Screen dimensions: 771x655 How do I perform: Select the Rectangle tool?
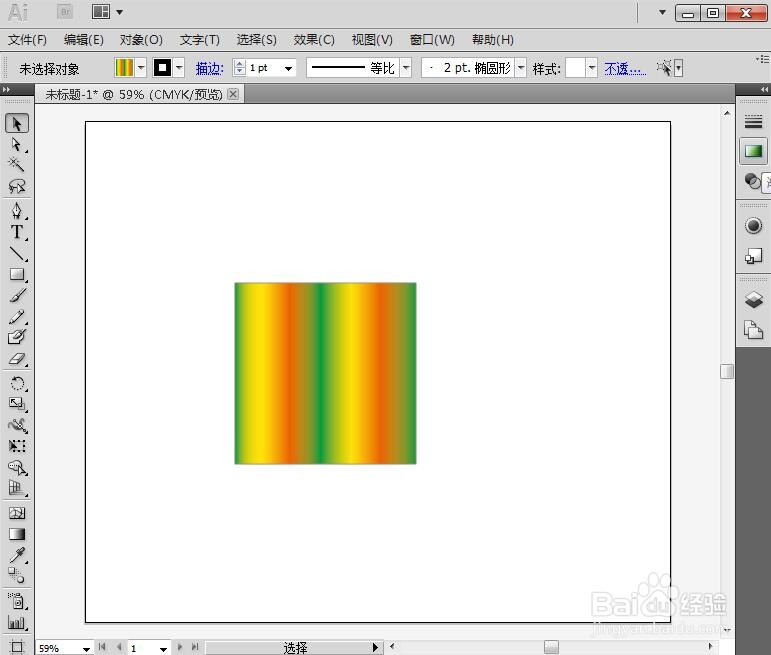click(17, 274)
